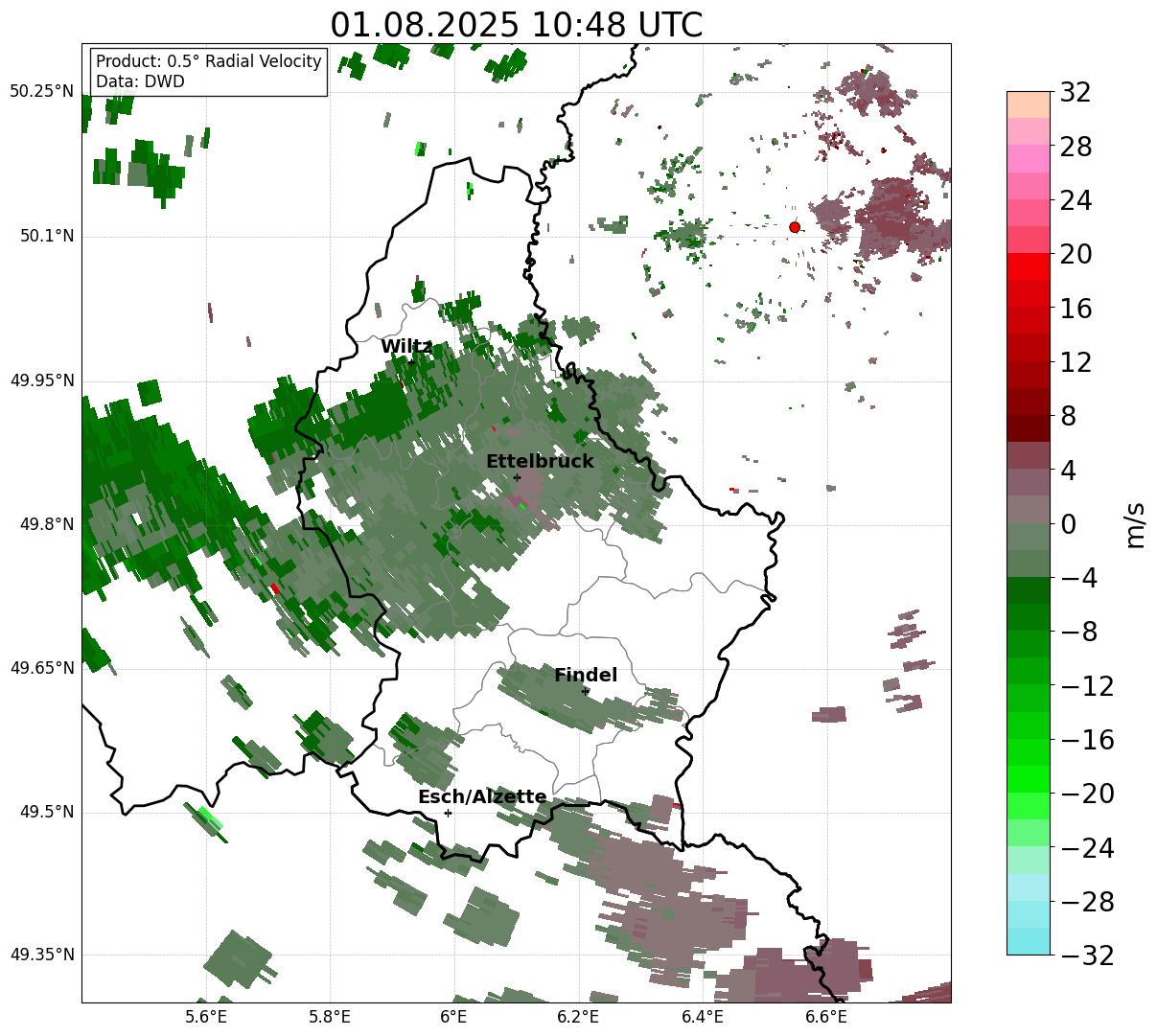Click the 49.65°N latitude label
This screenshot has height=1036, width=1157.
pyautogui.click(x=42, y=668)
